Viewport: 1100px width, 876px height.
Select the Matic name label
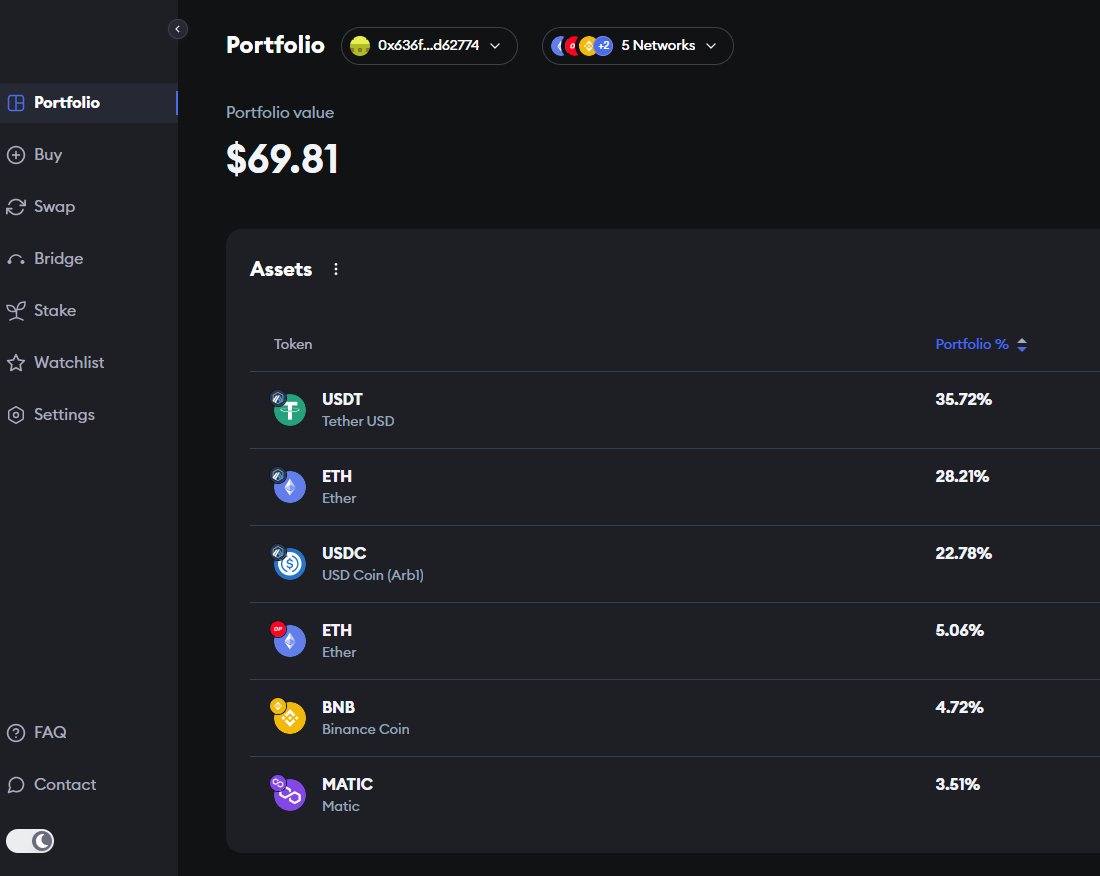pos(340,807)
